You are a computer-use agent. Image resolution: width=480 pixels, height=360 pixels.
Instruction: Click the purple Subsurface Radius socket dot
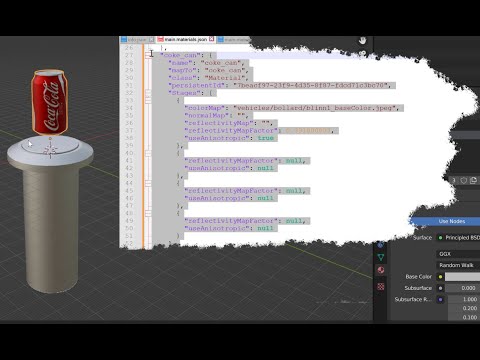440,299
